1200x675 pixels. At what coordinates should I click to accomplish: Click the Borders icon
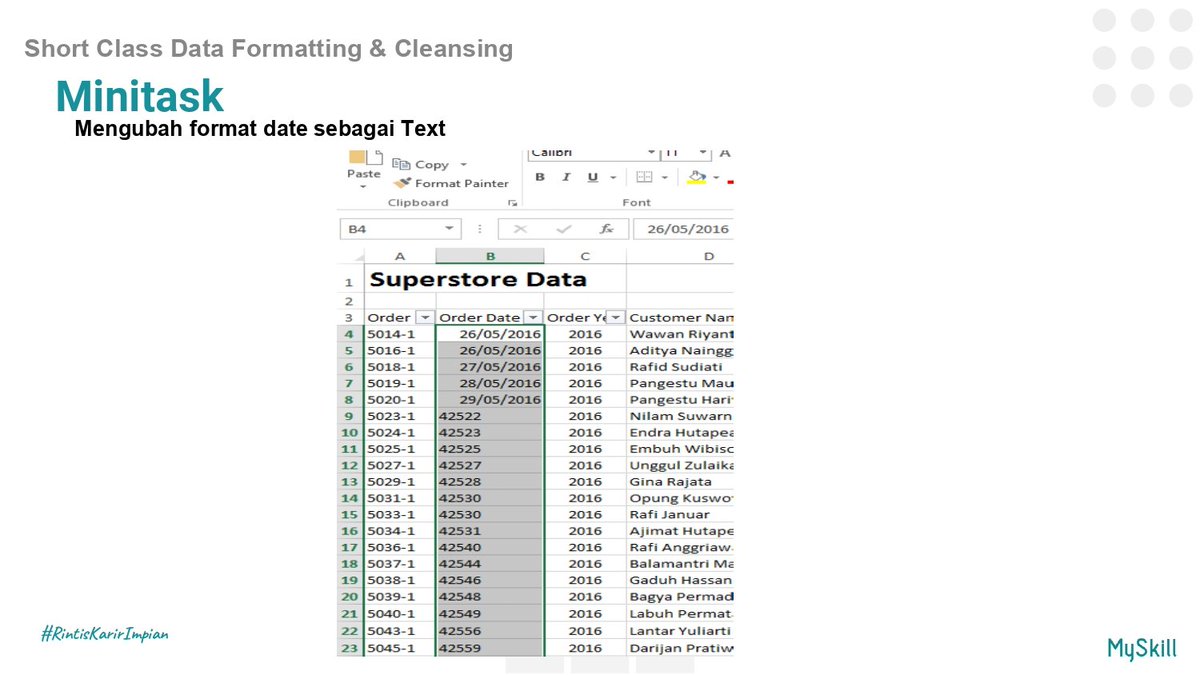tap(645, 177)
